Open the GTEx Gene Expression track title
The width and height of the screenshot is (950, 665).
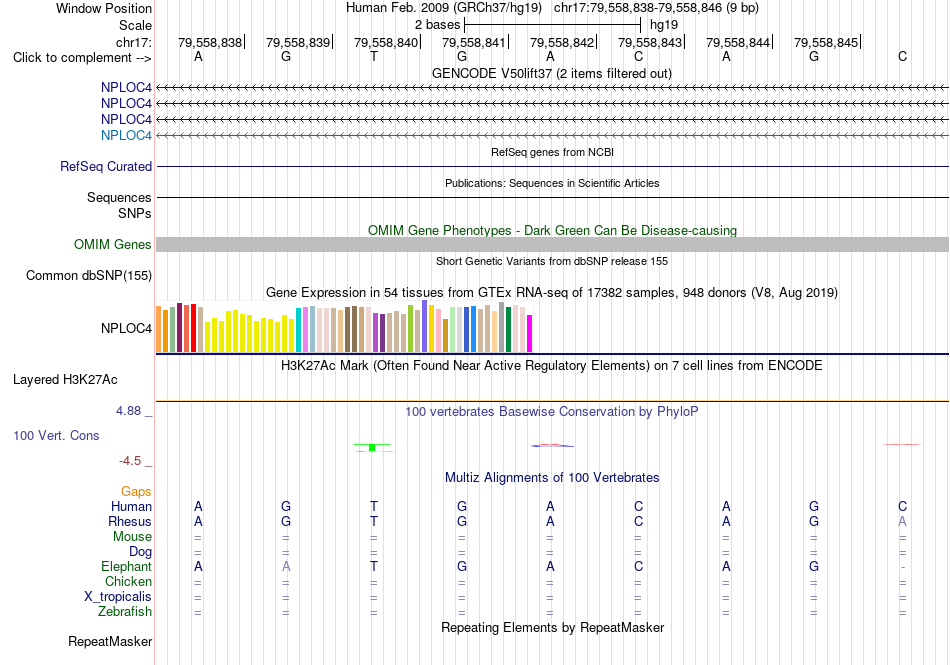click(552, 293)
